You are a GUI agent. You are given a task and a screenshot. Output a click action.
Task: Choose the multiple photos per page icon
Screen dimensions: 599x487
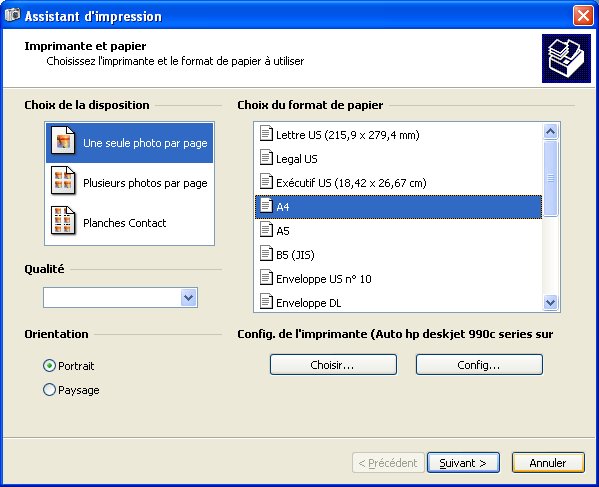point(63,180)
